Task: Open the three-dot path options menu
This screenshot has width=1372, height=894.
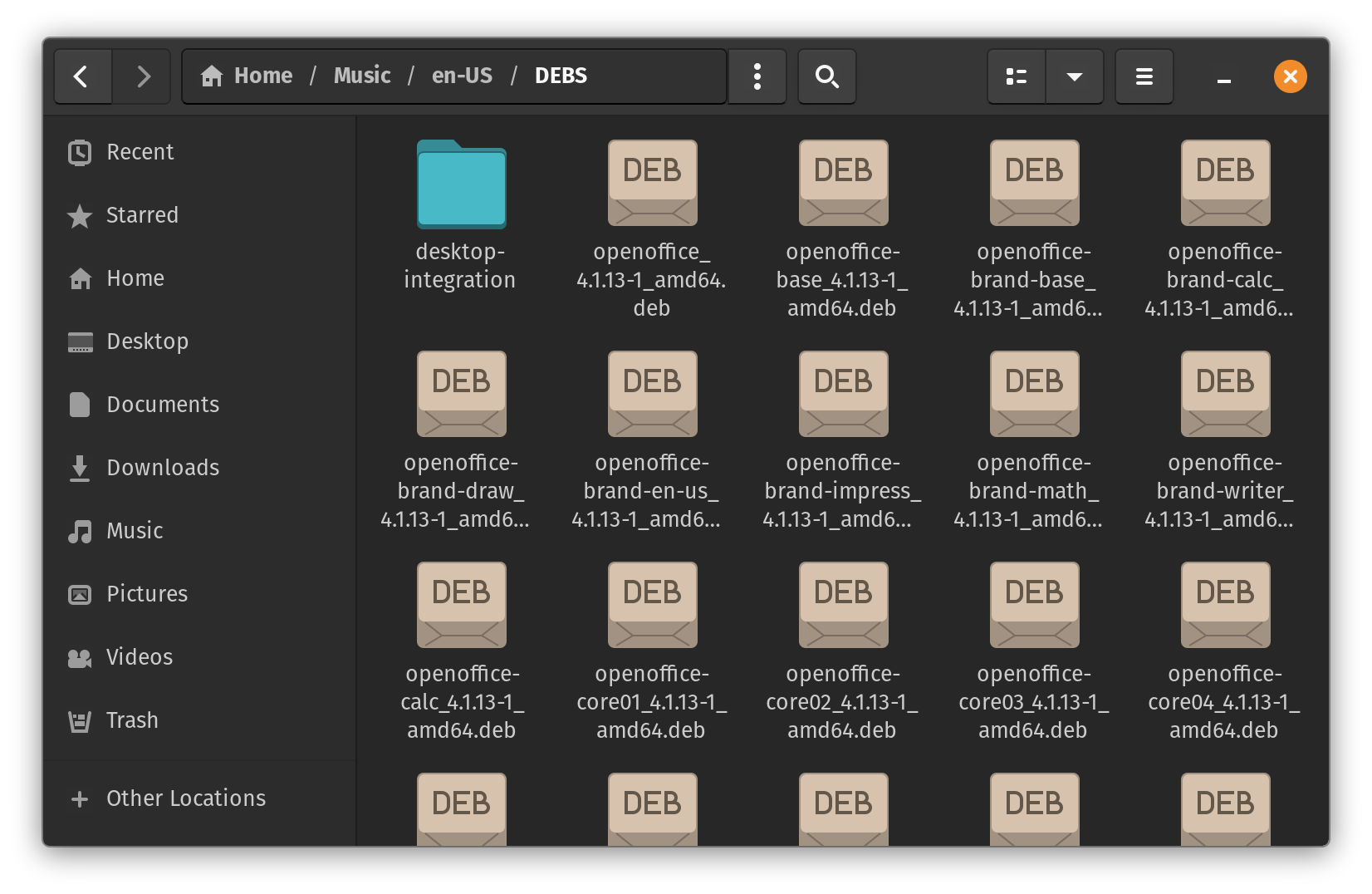Action: click(757, 76)
